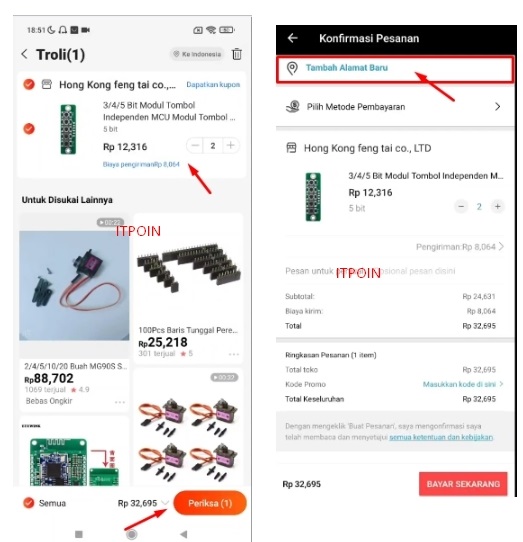Tap the Android home navigation button

[x=131, y=534]
